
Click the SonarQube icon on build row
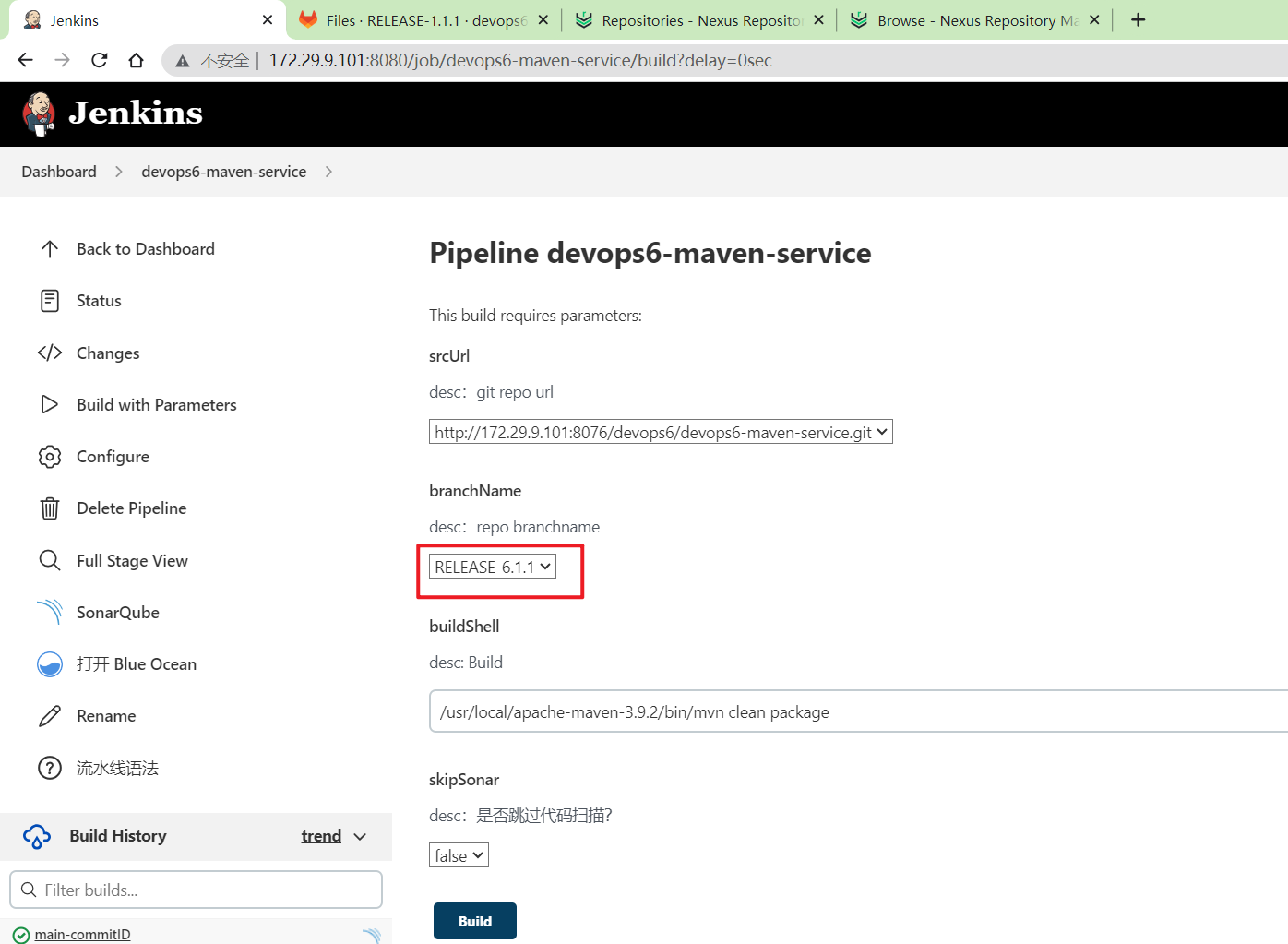coord(372,935)
